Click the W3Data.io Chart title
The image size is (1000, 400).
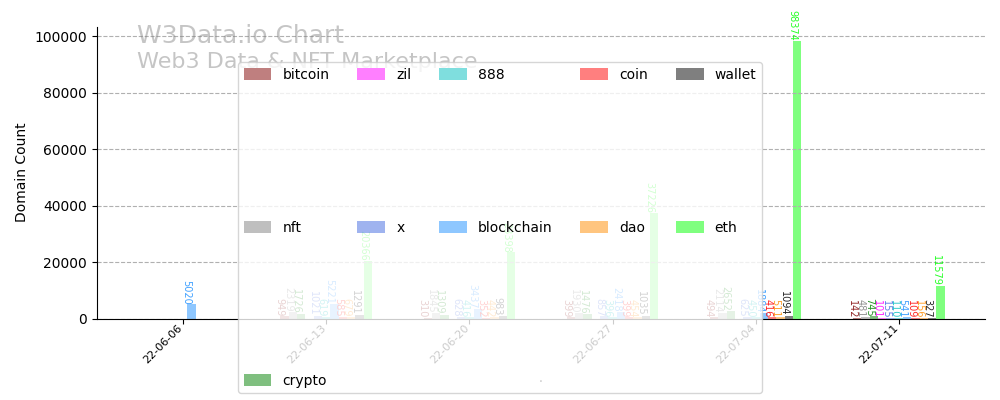(x=240, y=36)
